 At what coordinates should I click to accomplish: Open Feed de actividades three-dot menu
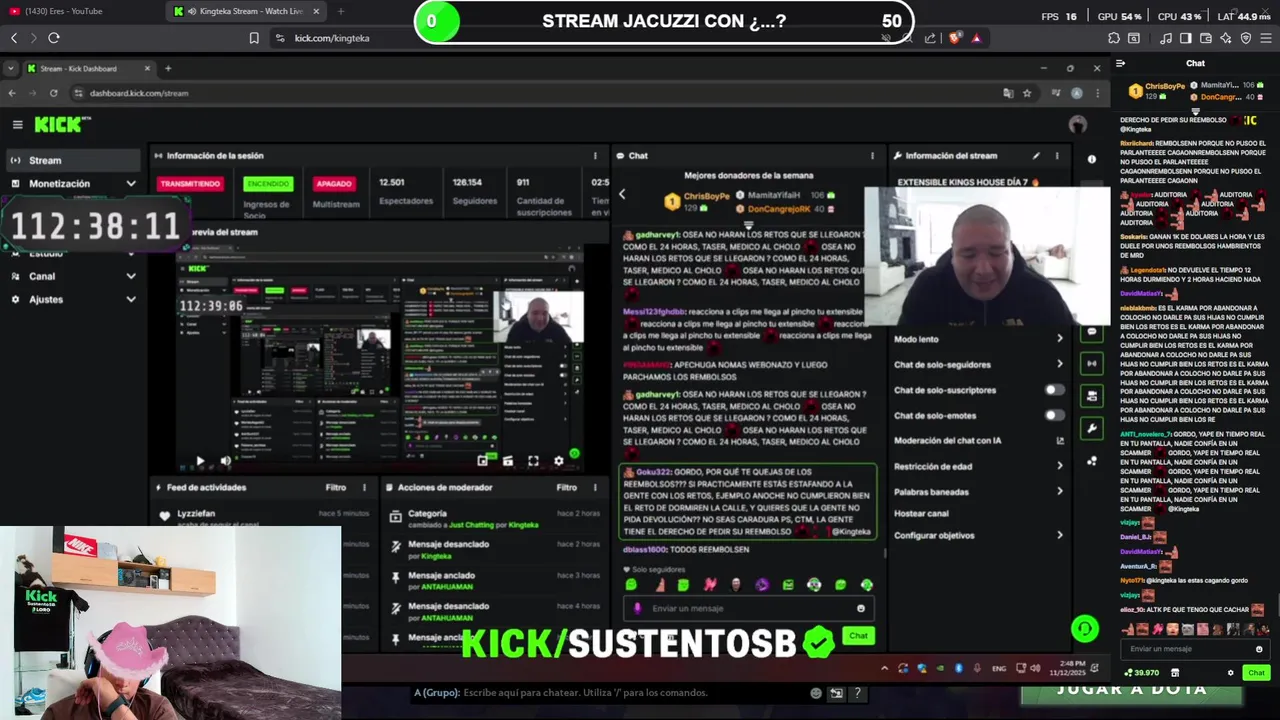coord(364,487)
